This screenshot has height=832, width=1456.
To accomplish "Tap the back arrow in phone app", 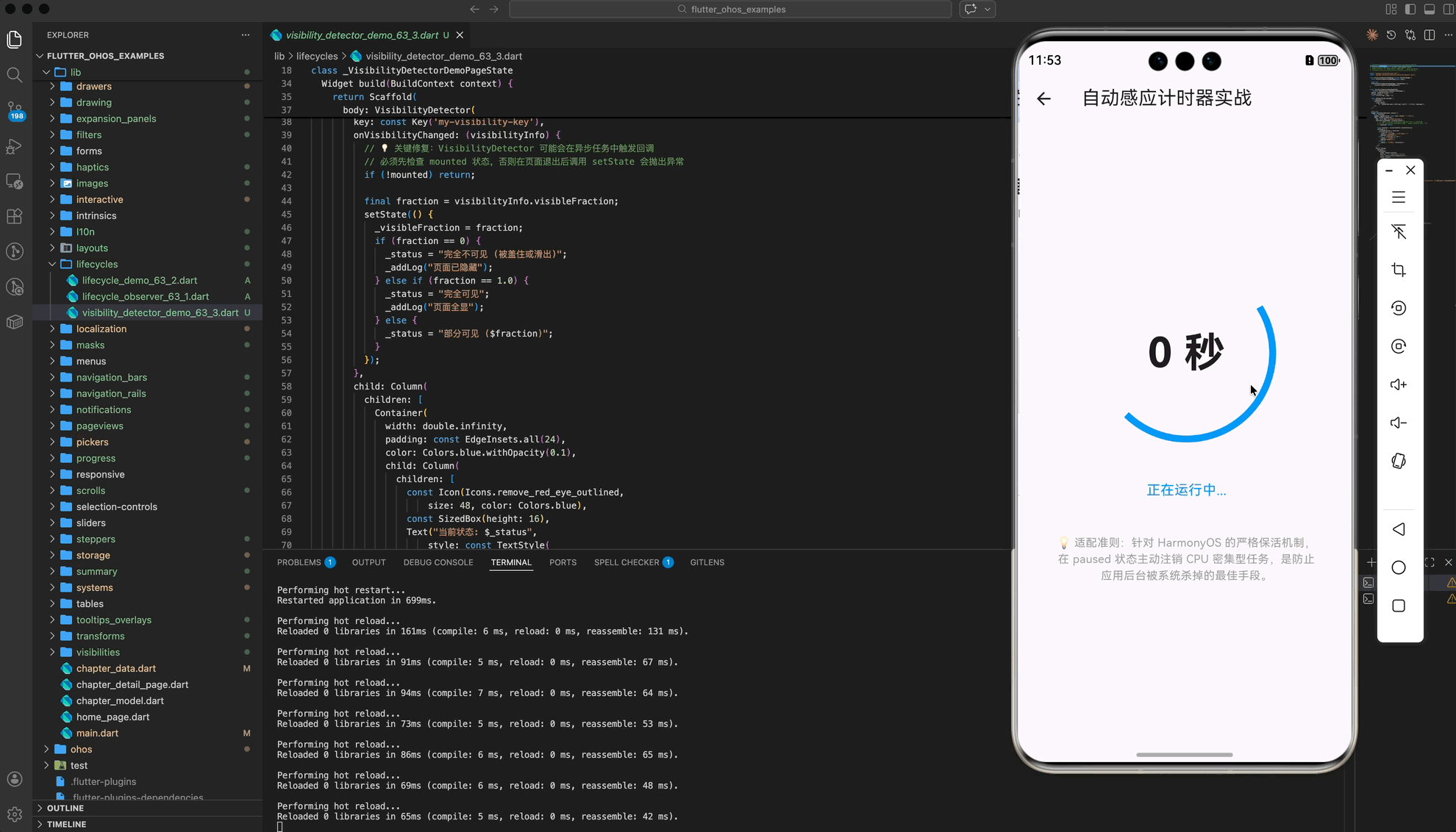I will (x=1043, y=98).
